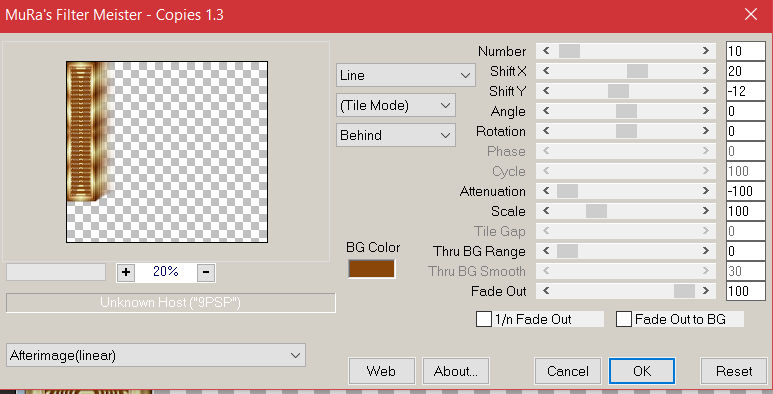Click right arrow of Shift Y slider

point(705,91)
